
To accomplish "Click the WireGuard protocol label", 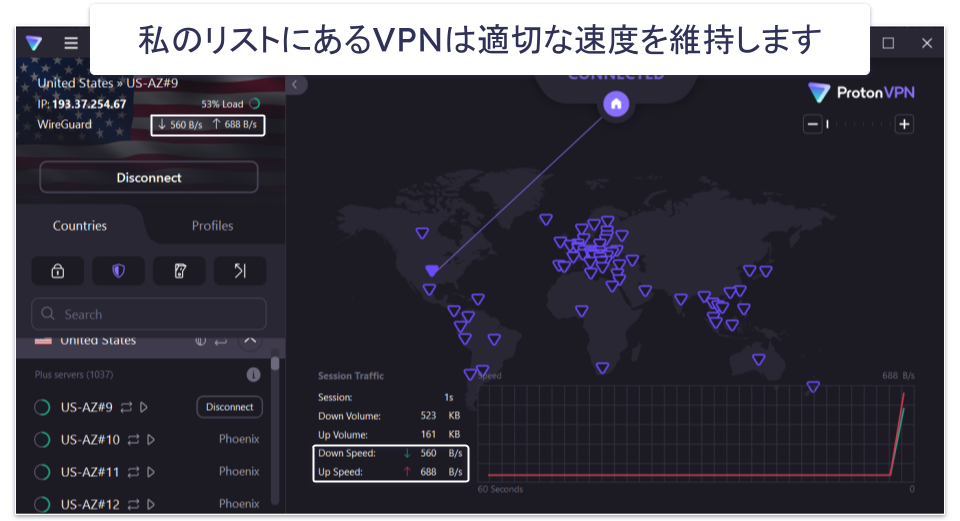I will [64, 124].
